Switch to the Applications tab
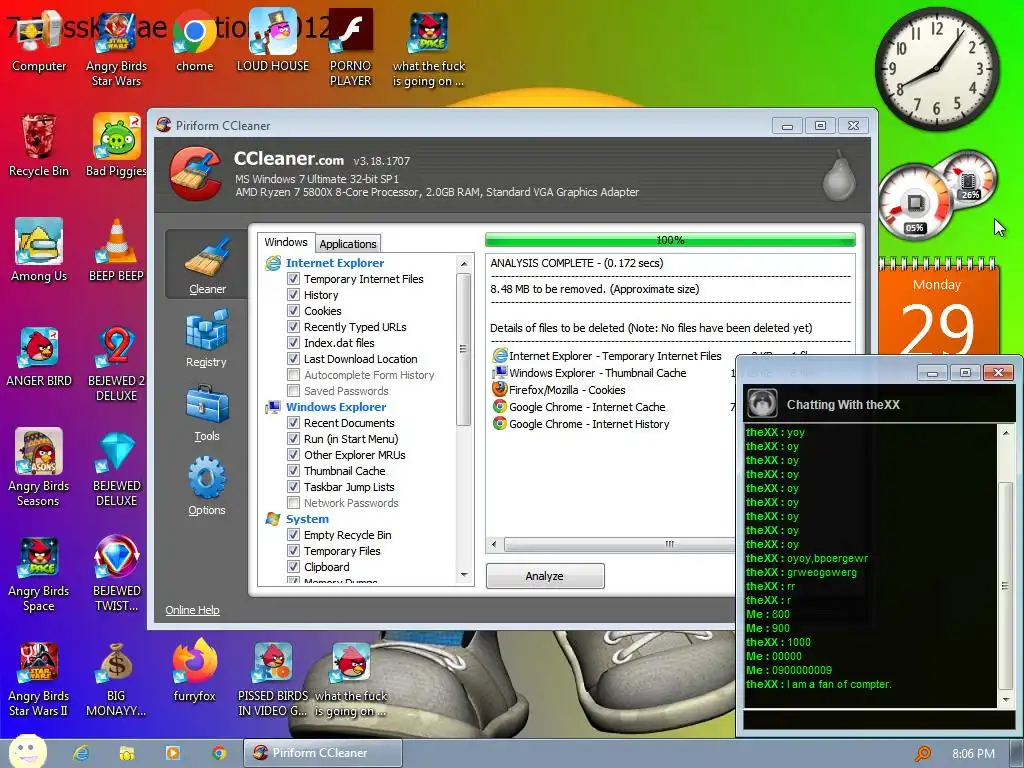The width and height of the screenshot is (1024, 768). (347, 244)
